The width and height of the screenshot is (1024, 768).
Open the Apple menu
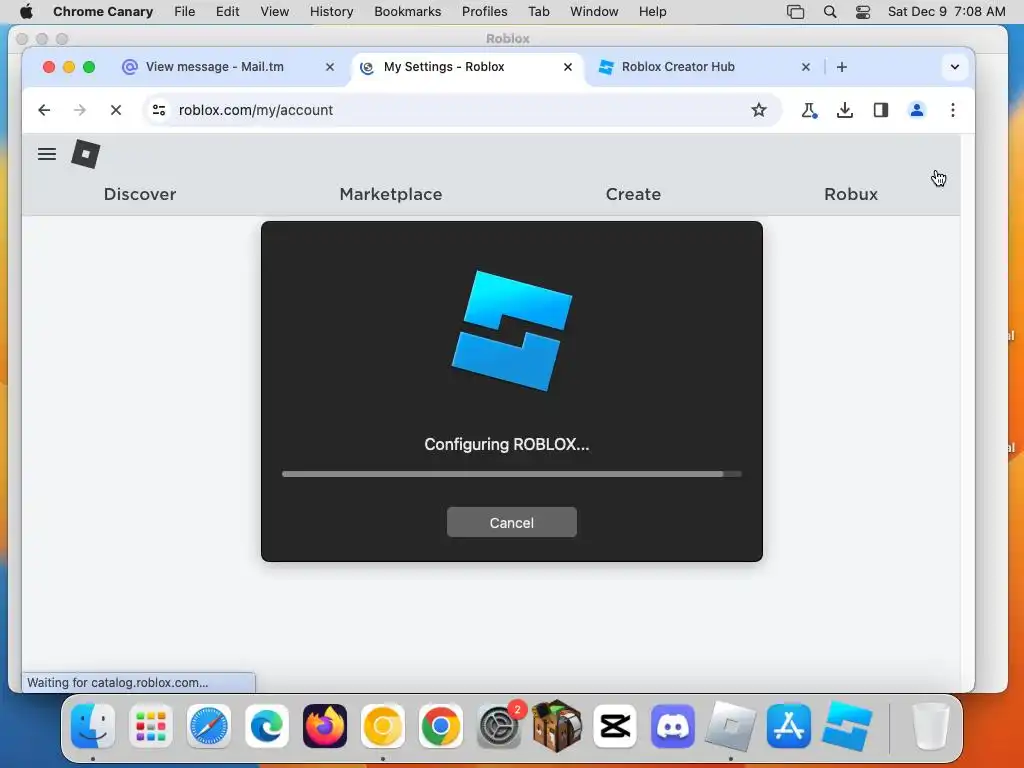(25, 12)
